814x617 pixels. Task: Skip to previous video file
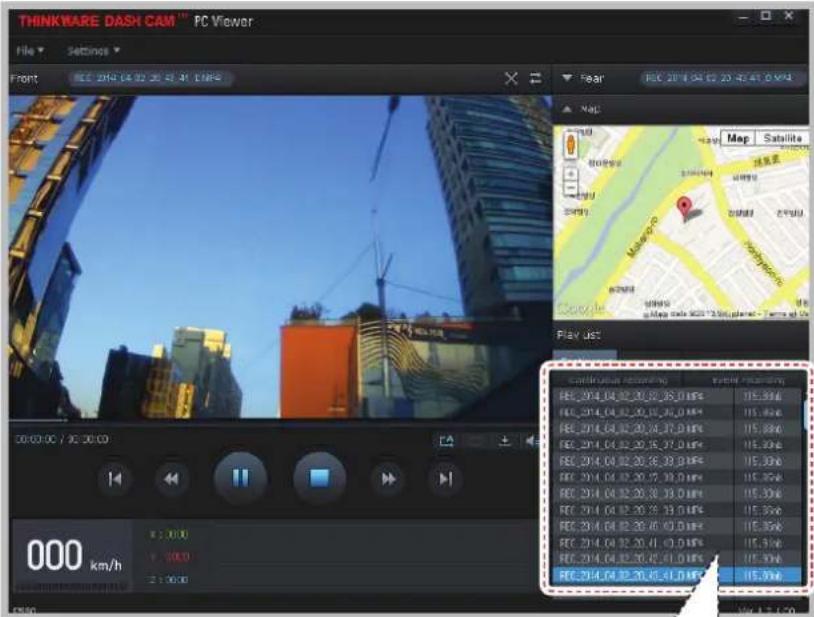click(115, 478)
